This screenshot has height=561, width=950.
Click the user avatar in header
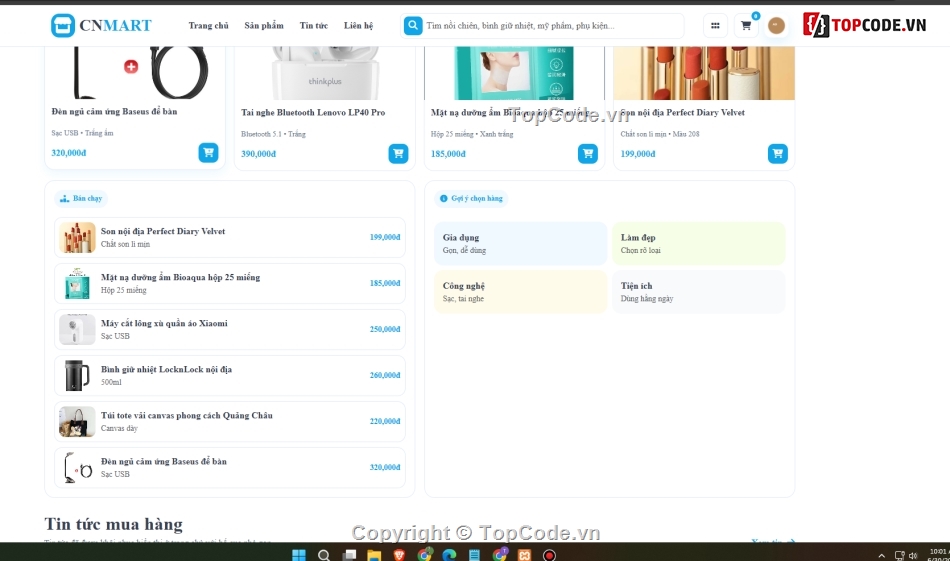pyautogui.click(x=776, y=25)
